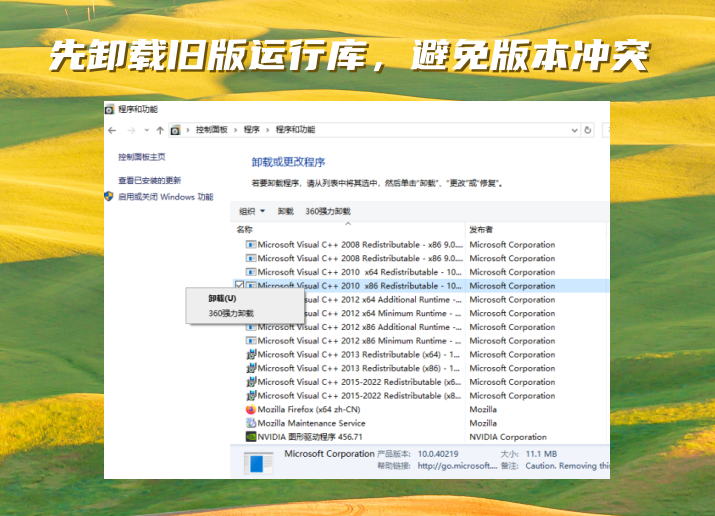Viewport: 715px width, 516px height.
Task: Click the Mozilla Maintenance Service icon
Action: pyautogui.click(x=251, y=423)
